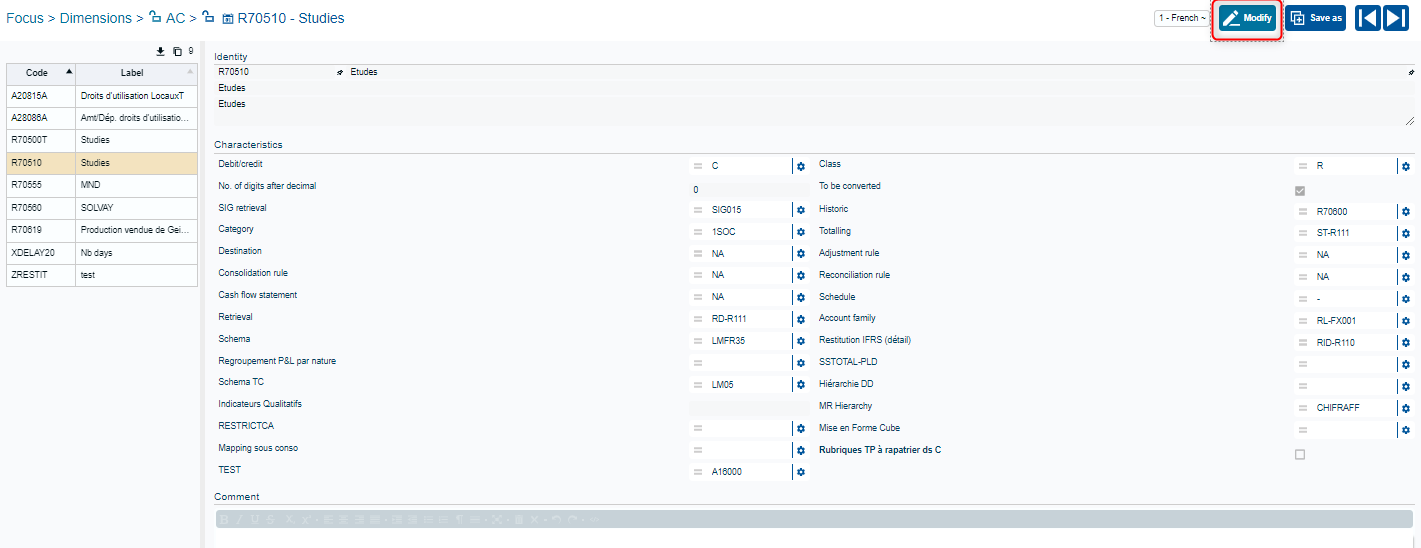Click the lock icon before AC
The image size is (1421, 548).
(x=154, y=17)
